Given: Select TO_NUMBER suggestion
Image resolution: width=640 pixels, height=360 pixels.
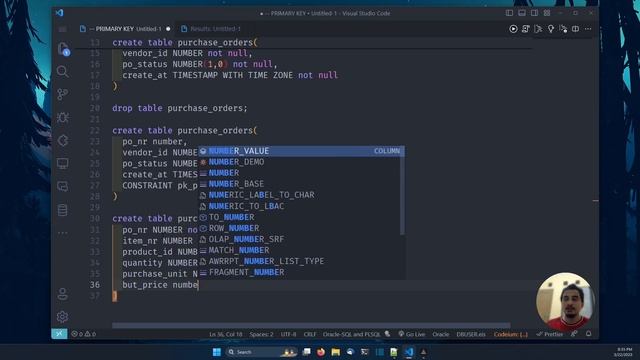Looking at the screenshot, I should coord(299,217).
